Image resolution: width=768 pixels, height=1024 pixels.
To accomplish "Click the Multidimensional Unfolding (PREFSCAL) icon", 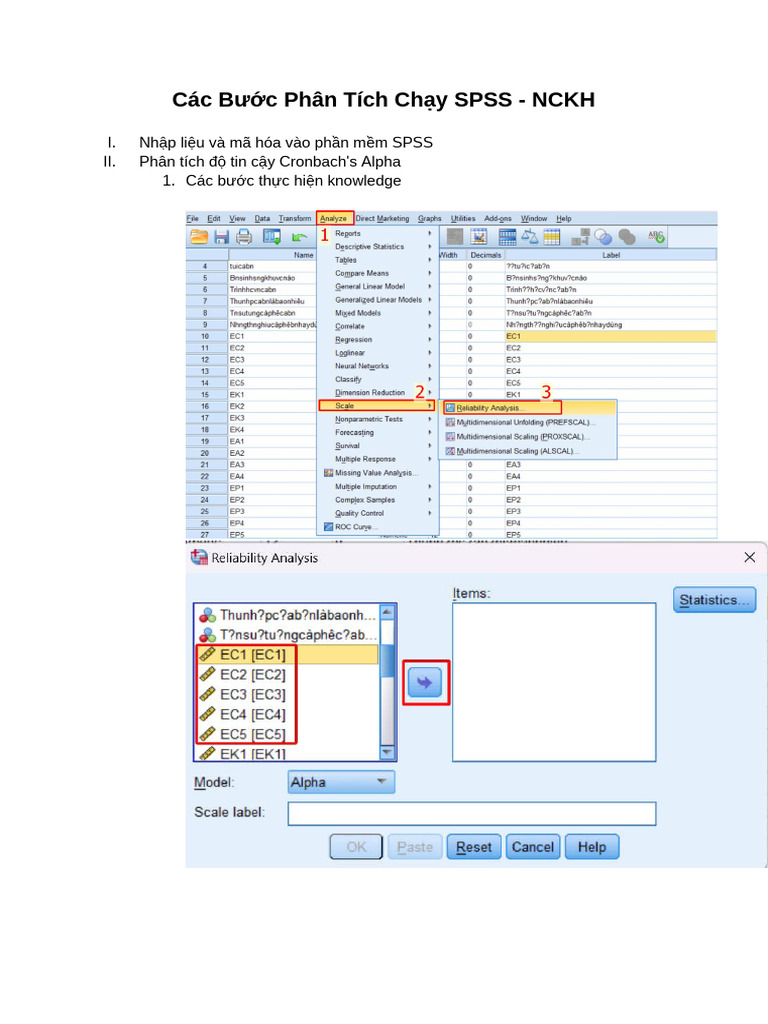I will click(x=450, y=423).
